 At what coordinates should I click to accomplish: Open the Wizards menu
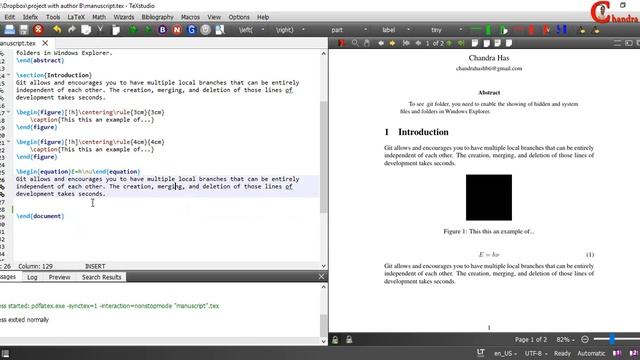tap(124, 17)
